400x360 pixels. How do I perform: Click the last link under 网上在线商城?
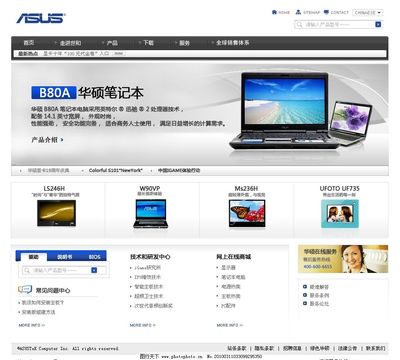(228, 306)
